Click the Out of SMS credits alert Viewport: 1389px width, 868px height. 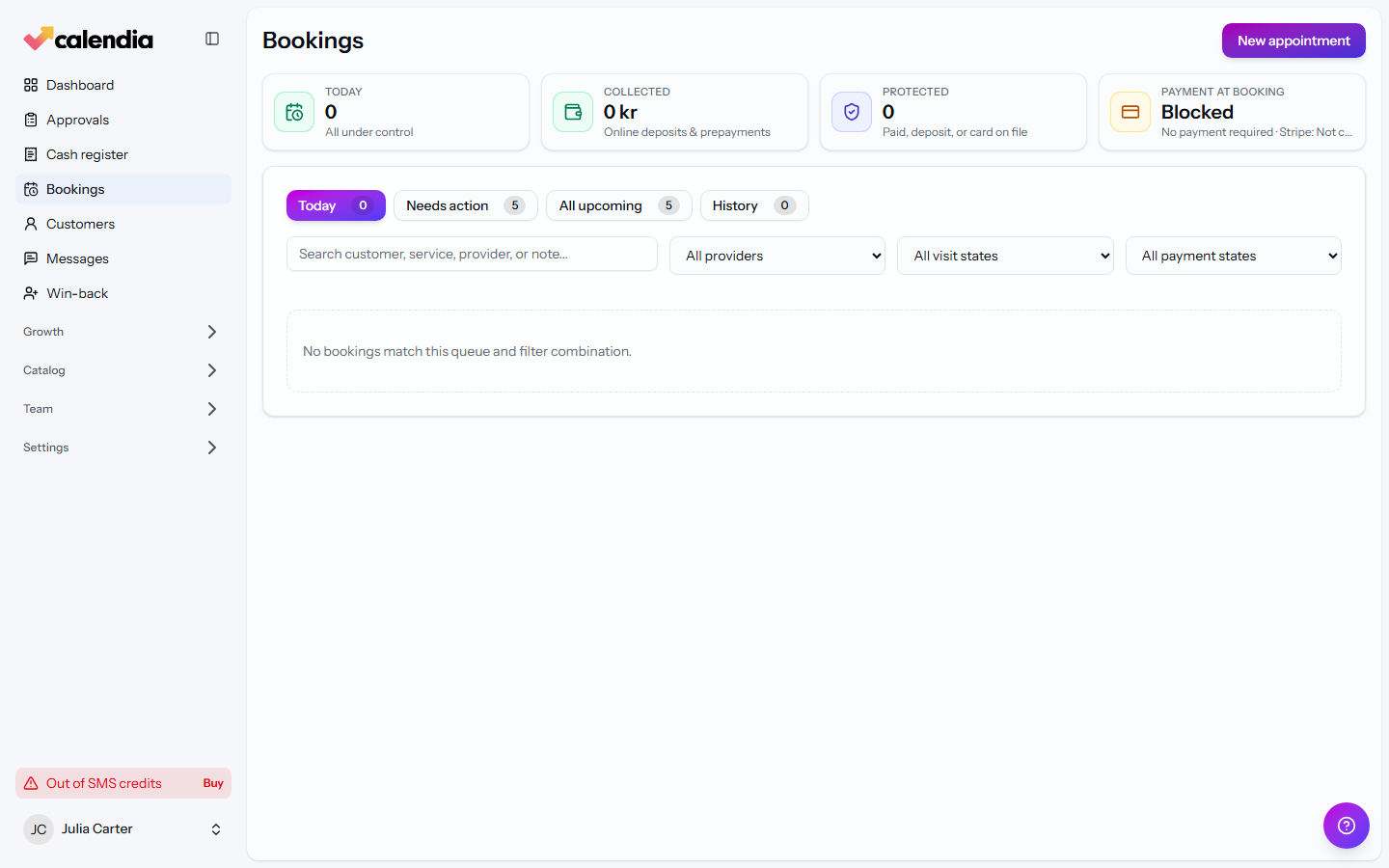point(123,783)
